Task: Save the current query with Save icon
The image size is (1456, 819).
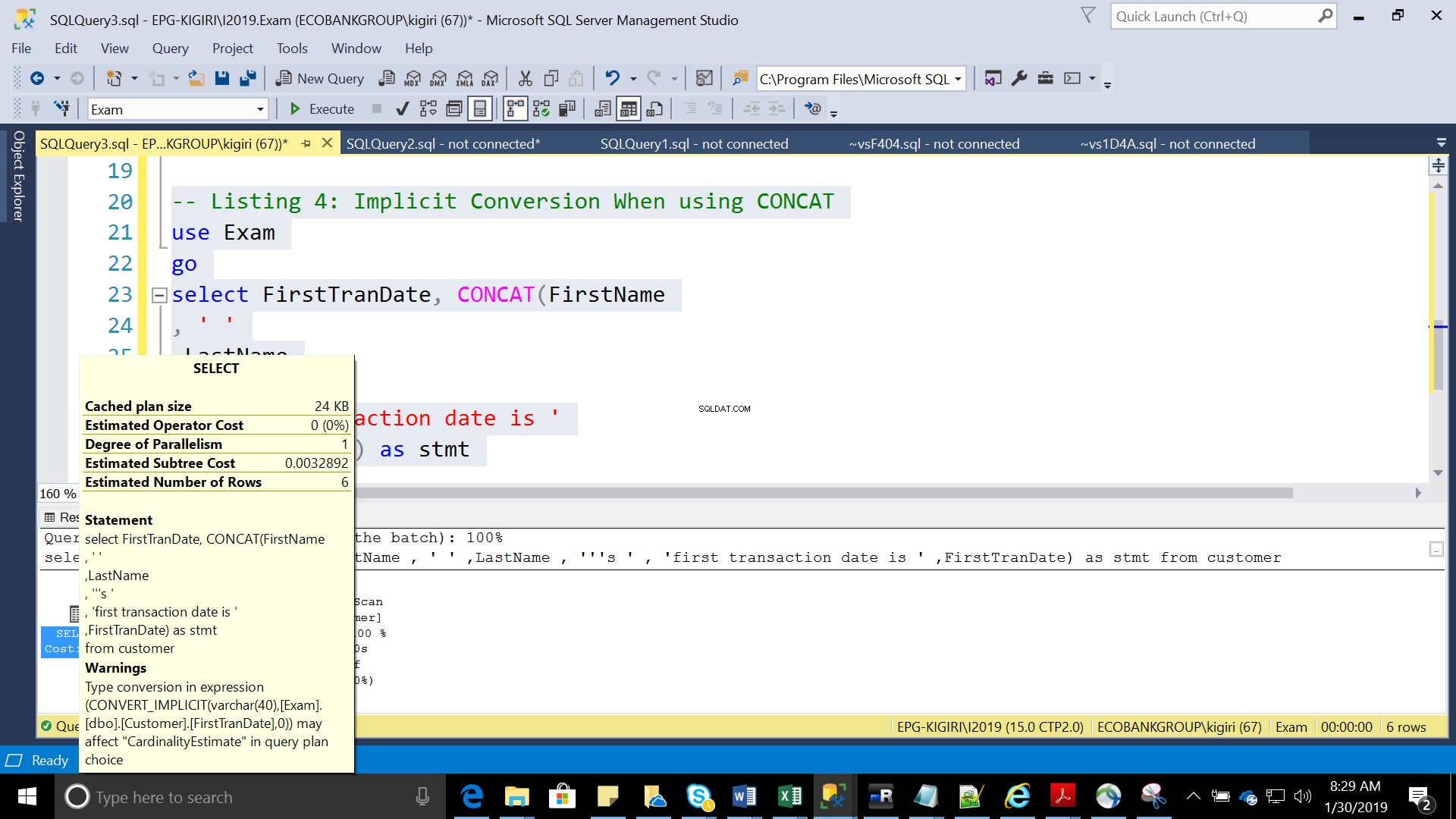Action: click(222, 78)
